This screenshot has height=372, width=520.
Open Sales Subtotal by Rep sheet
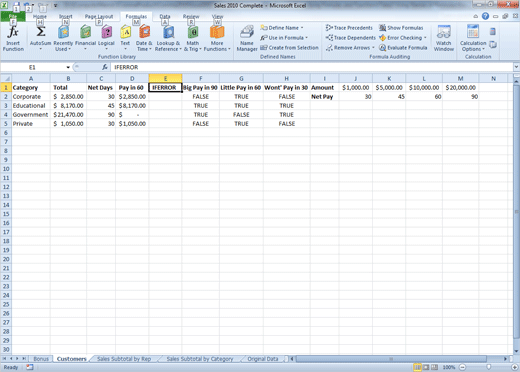point(124,359)
